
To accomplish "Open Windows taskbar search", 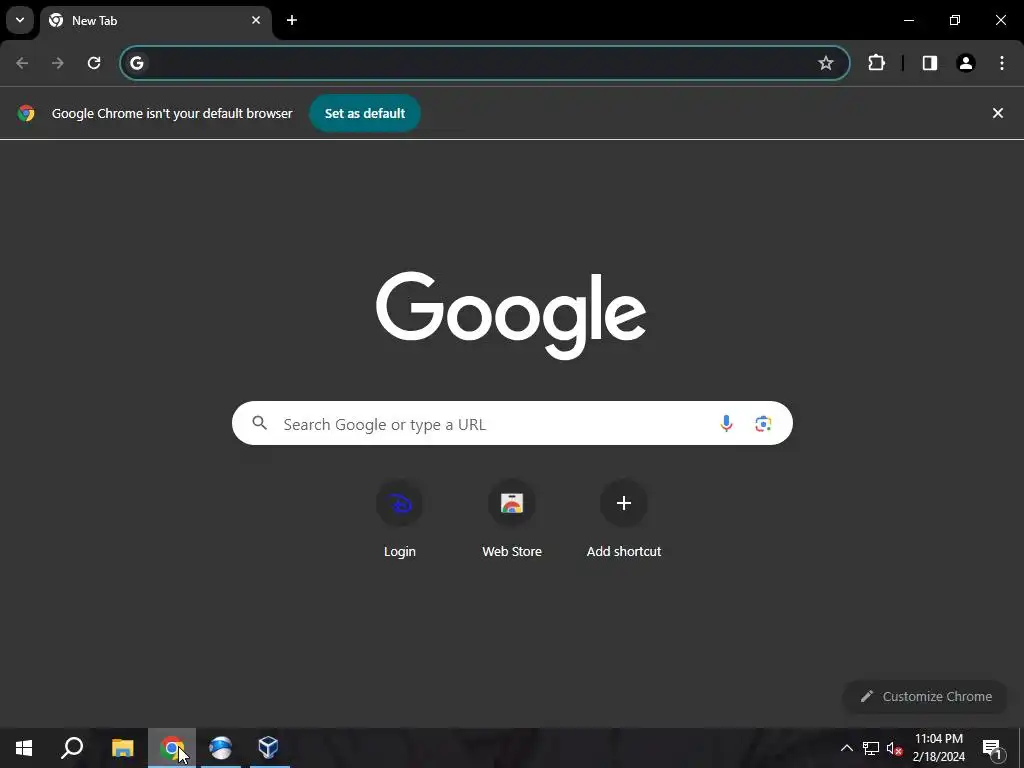I will [72, 748].
